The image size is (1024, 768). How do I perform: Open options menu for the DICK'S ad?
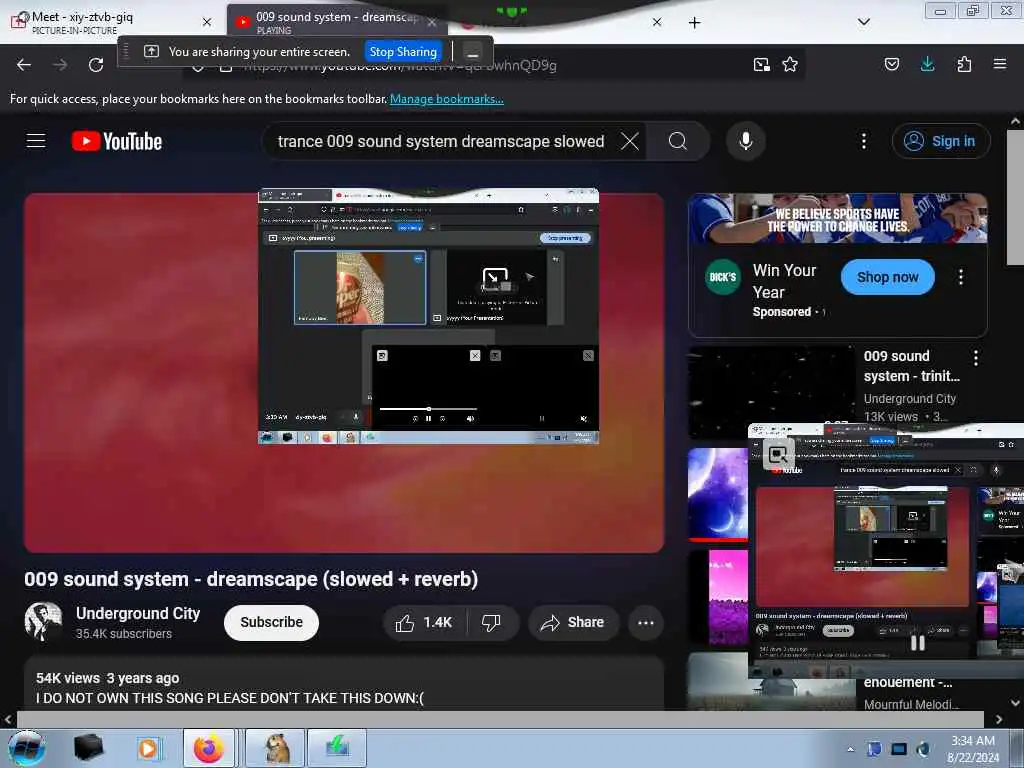pos(961,277)
